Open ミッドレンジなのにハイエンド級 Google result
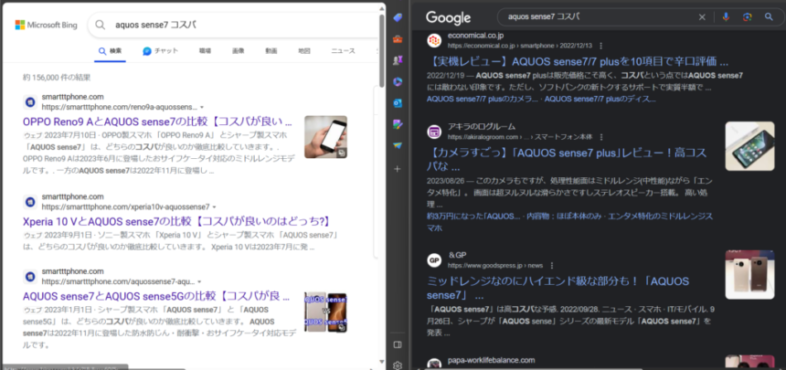786x370 pixels. coord(557,287)
